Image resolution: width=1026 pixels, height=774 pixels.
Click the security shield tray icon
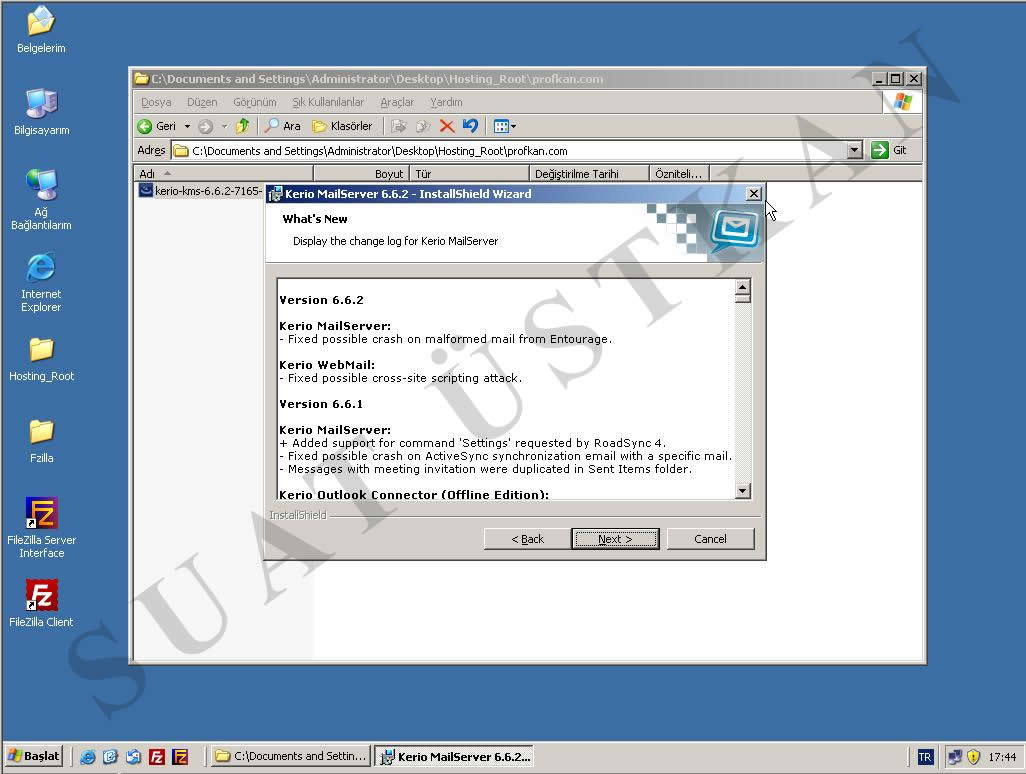[x=974, y=757]
